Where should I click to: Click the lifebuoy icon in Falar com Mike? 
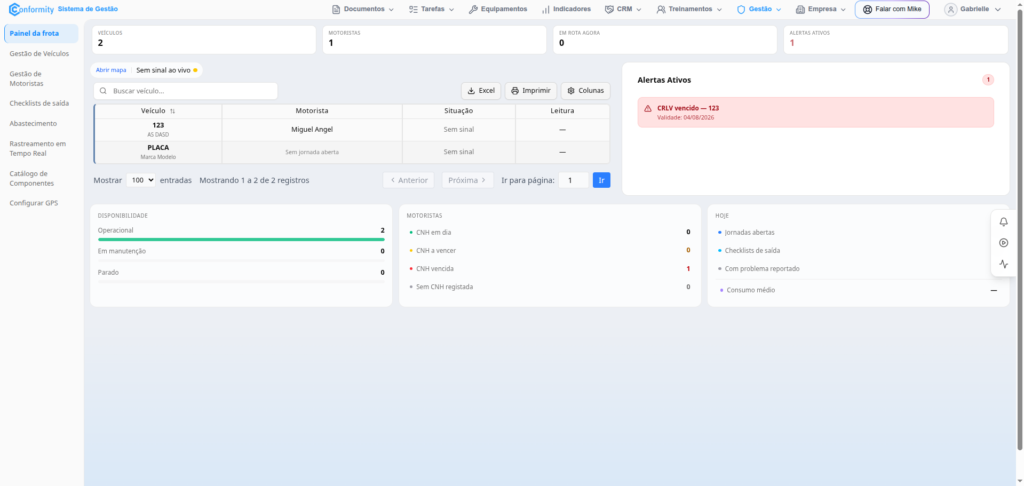tap(867, 9)
